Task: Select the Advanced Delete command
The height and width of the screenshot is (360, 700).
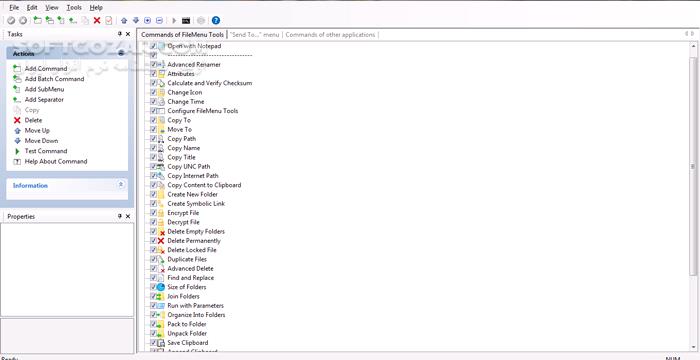Action: click(x=190, y=268)
